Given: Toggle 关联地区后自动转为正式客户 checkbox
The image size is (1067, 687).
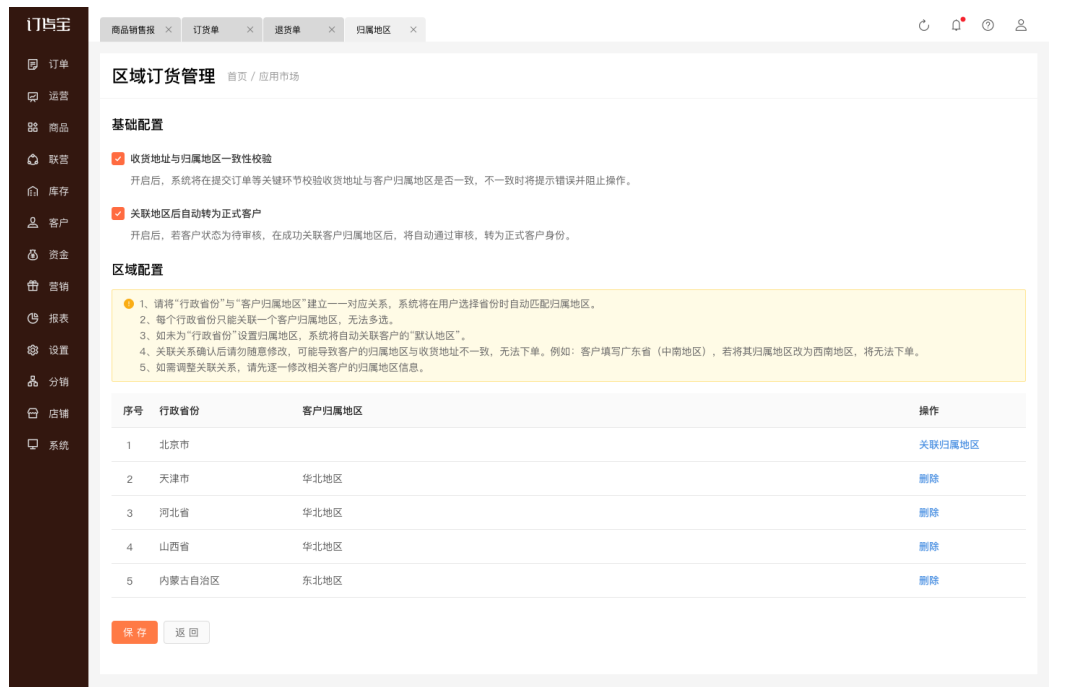Looking at the screenshot, I should point(118,213).
